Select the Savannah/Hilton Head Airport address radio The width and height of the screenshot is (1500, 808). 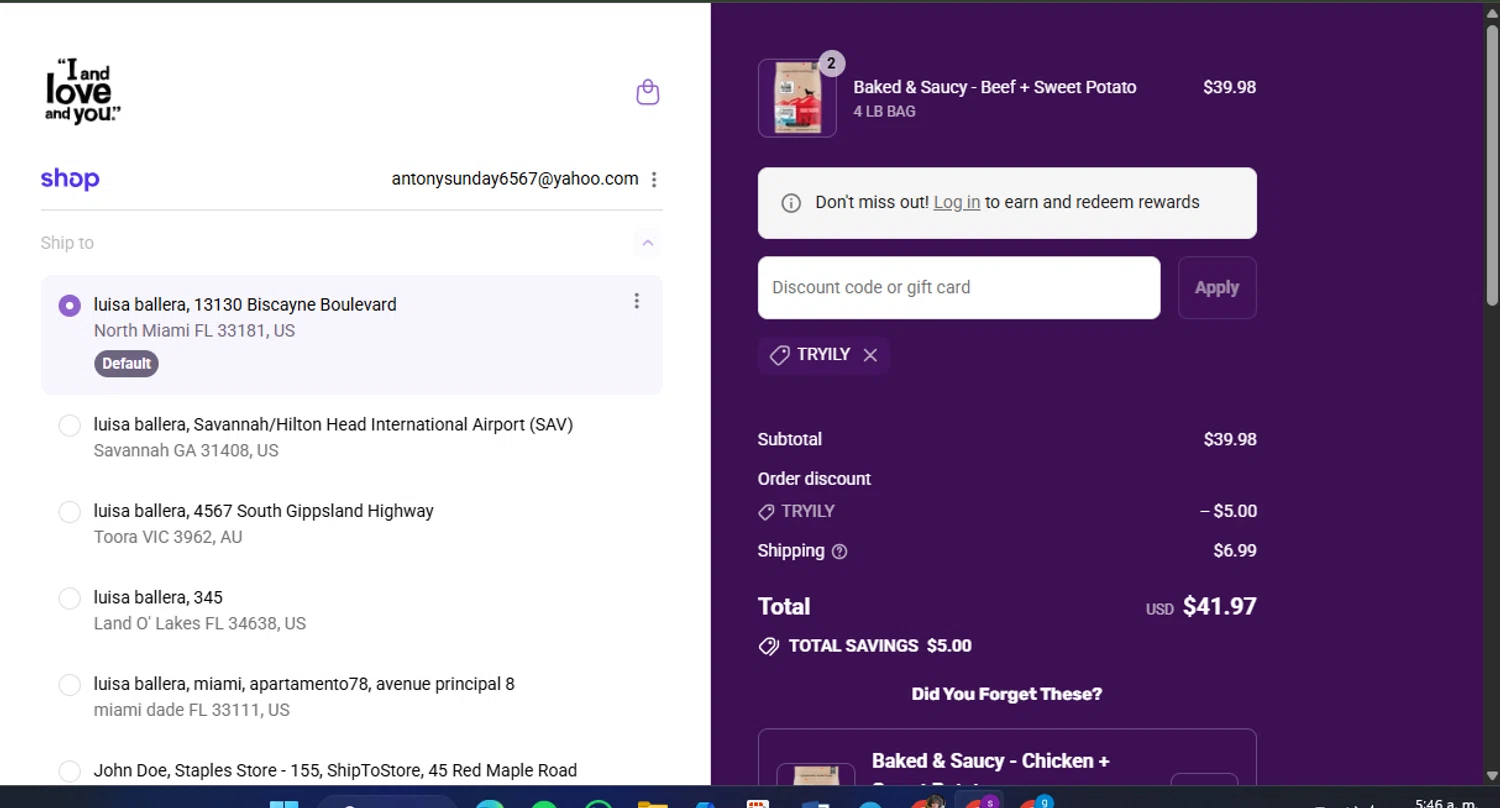69,426
